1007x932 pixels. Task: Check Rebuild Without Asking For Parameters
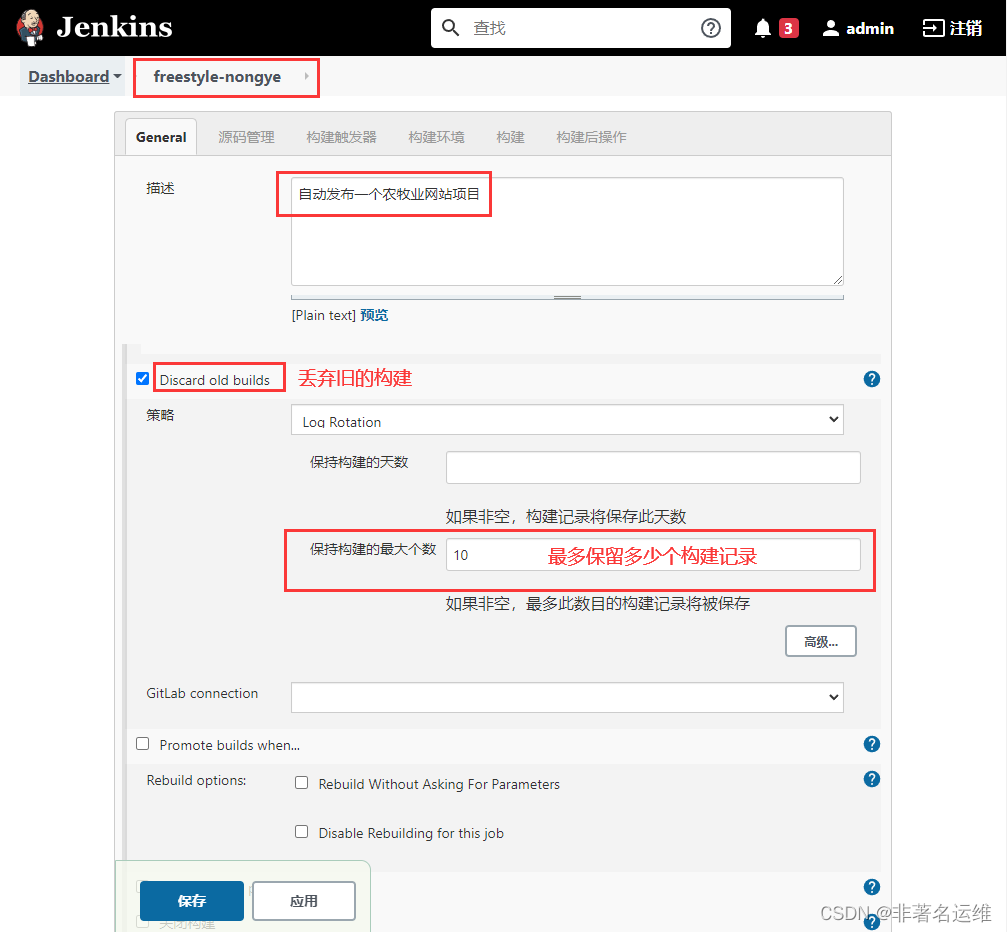click(x=301, y=783)
